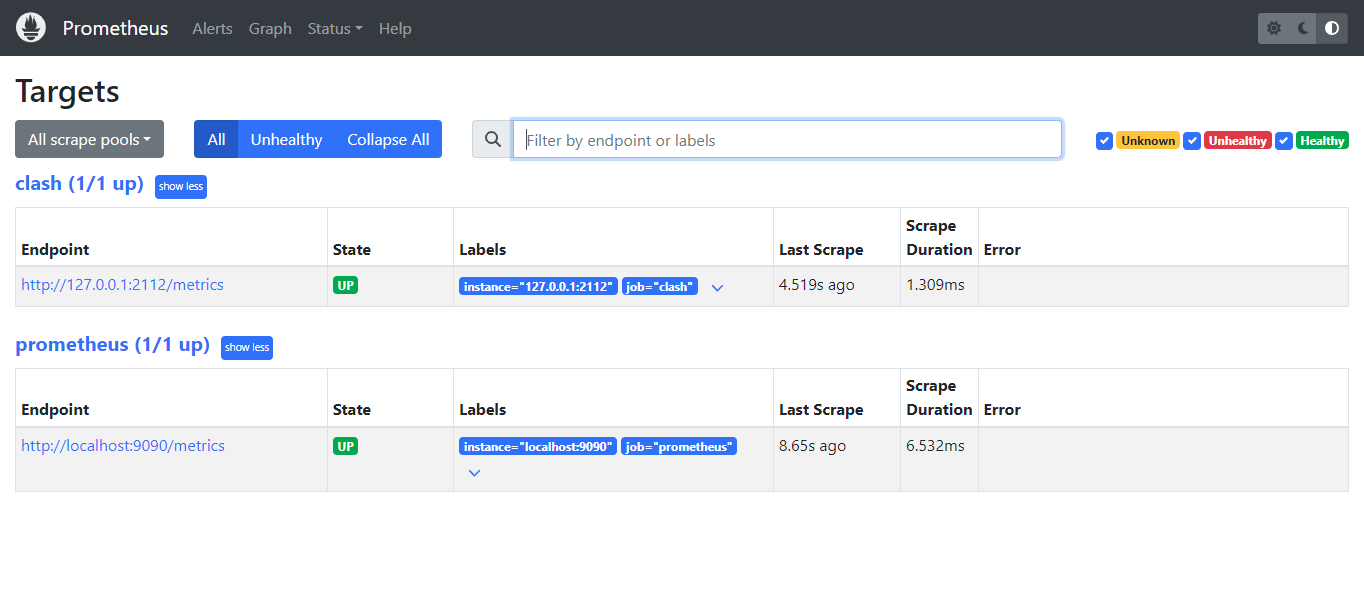Viewport: 1364px width, 603px height.
Task: Show All targets filter
Action: (x=216, y=140)
